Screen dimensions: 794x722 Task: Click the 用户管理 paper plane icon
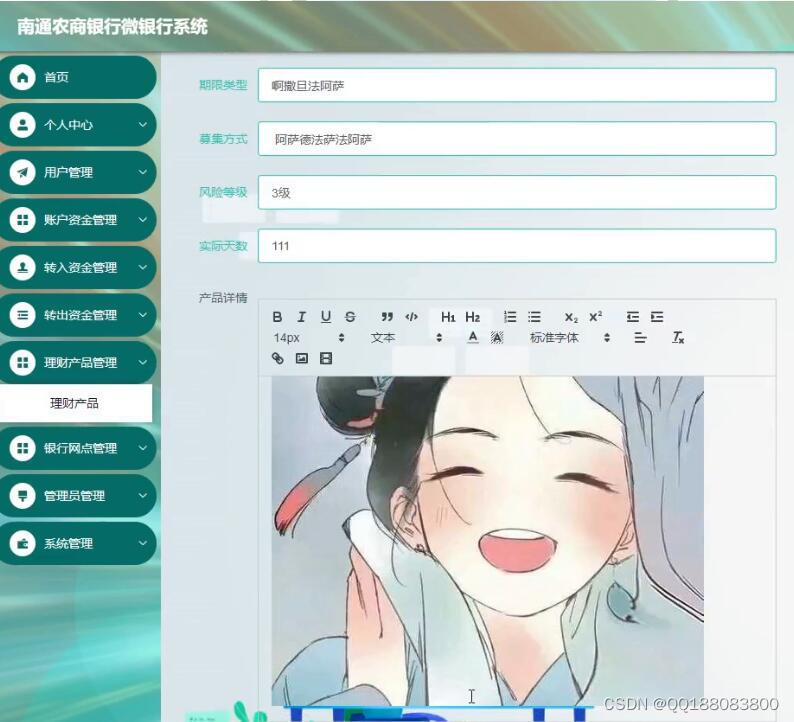(22, 173)
